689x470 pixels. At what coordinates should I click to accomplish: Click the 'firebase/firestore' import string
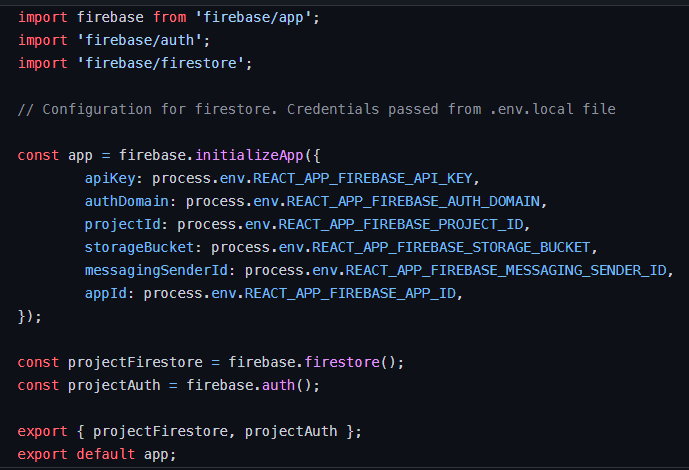pos(160,64)
